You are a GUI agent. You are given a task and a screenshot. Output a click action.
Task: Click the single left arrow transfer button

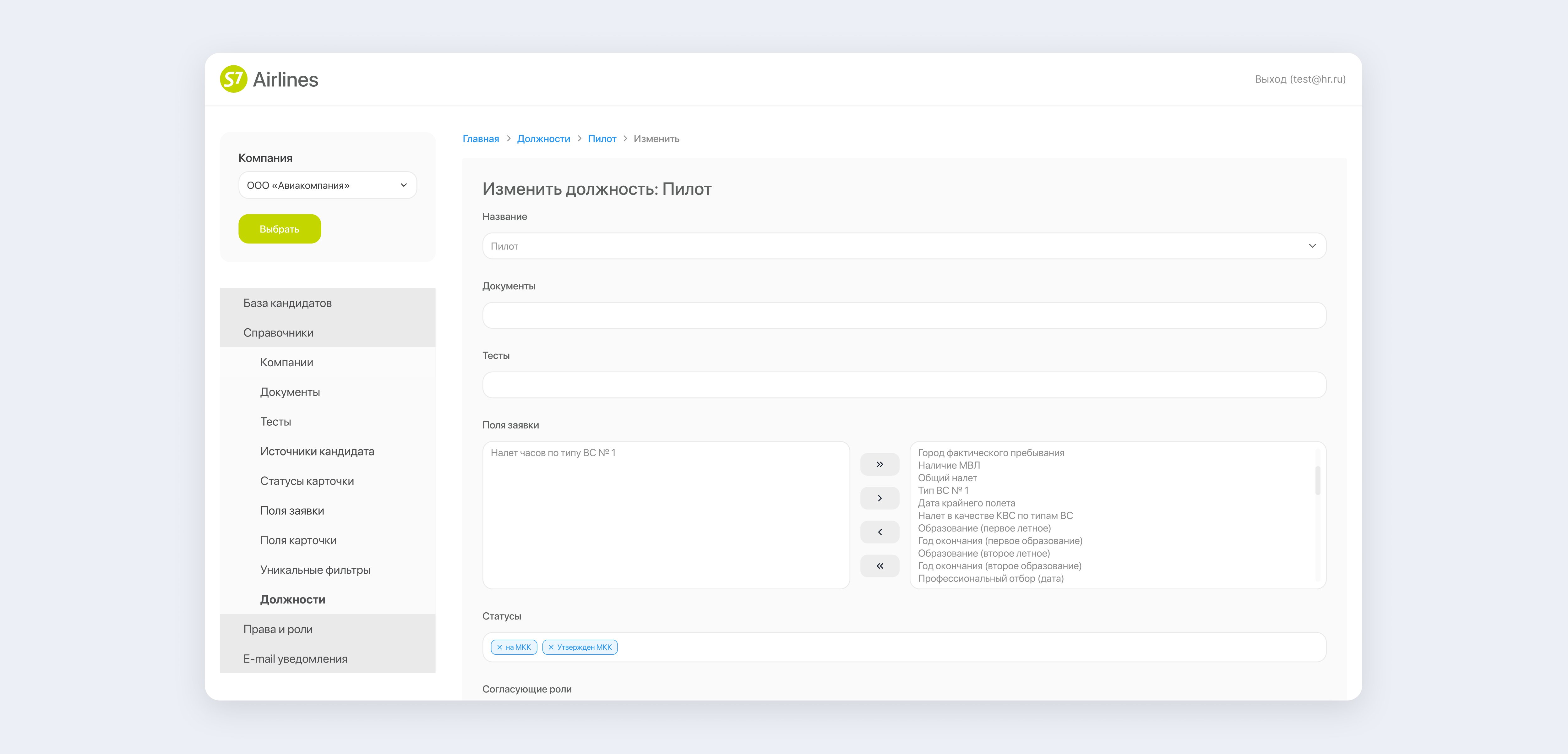click(879, 532)
